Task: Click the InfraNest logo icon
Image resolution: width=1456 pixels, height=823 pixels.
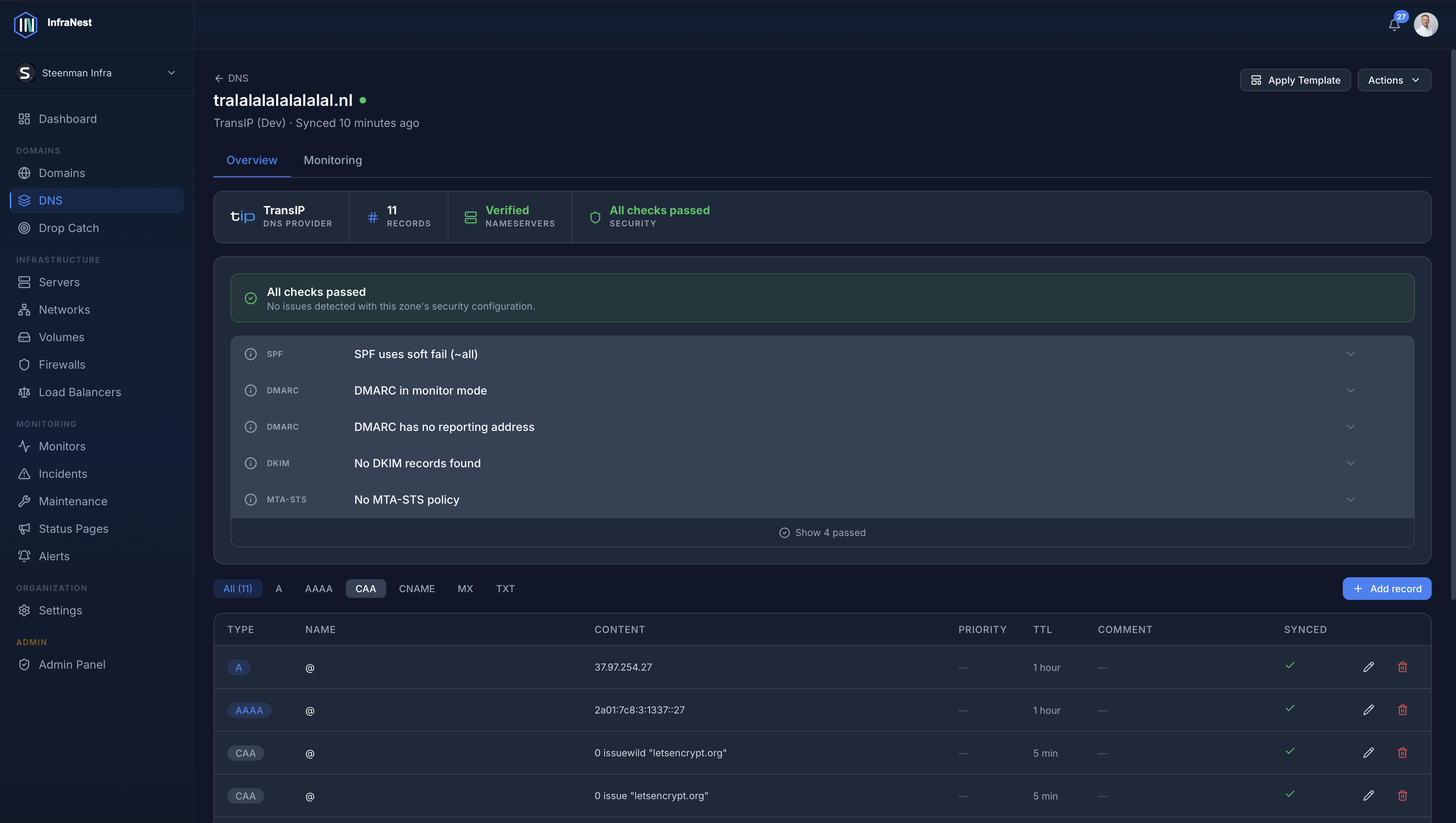Action: [25, 24]
